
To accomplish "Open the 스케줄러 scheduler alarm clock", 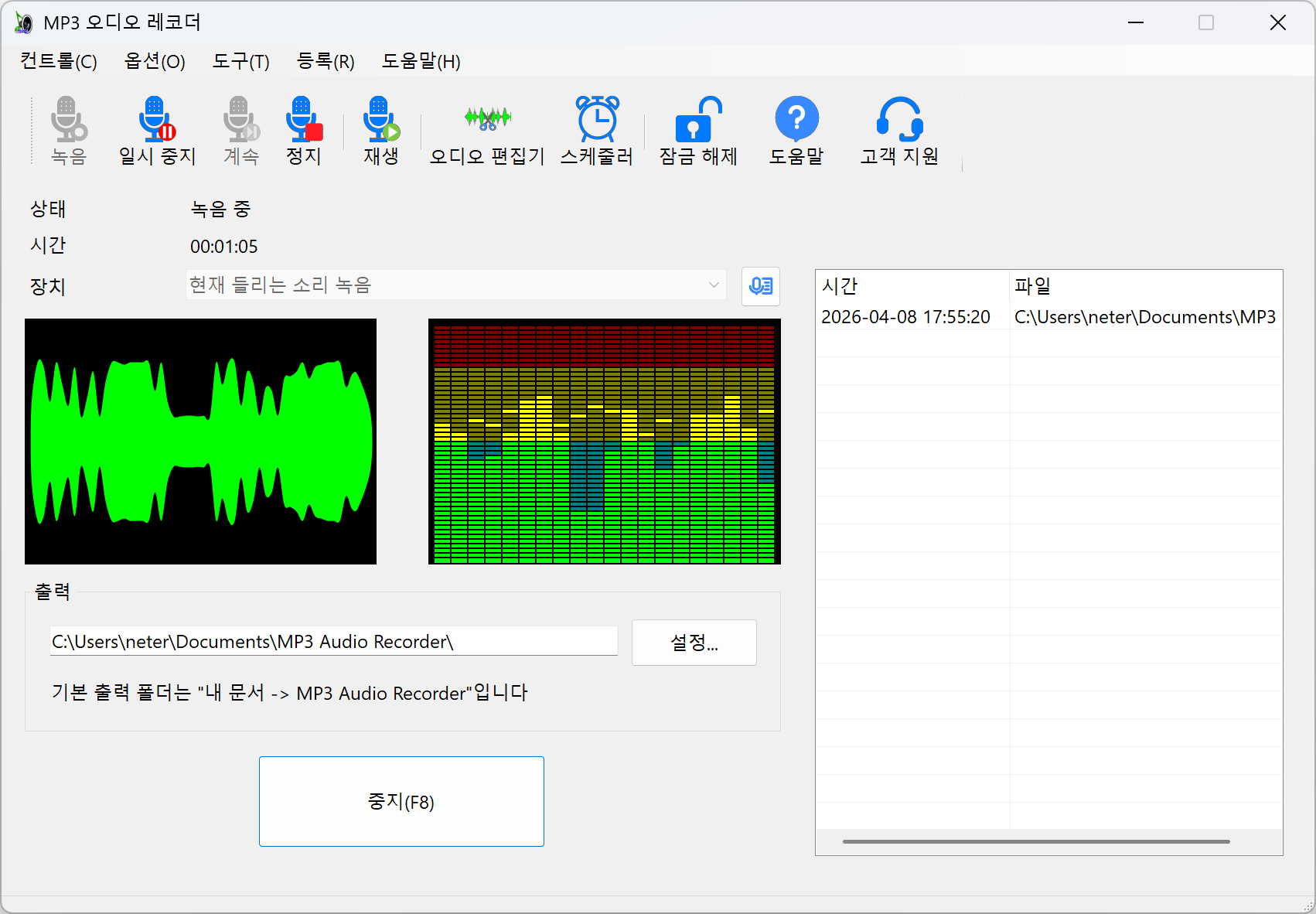I will click(597, 130).
